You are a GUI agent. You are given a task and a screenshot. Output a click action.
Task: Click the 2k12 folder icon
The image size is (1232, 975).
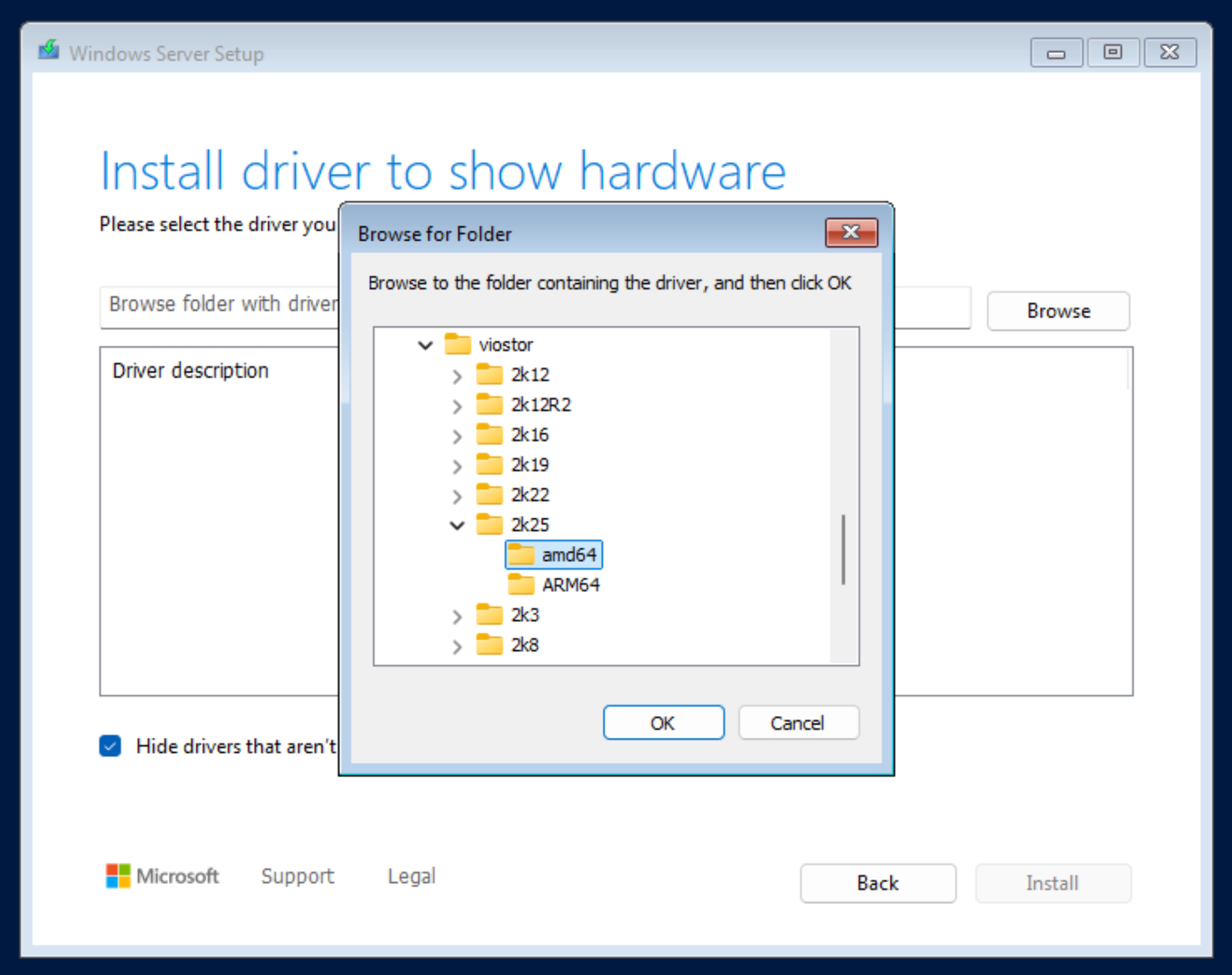[x=489, y=374]
